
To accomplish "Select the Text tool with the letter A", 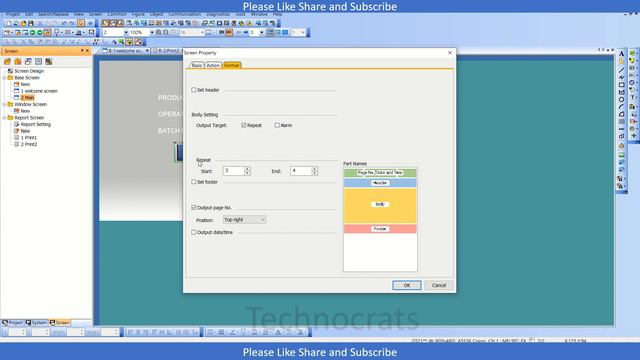I will coord(621,54).
